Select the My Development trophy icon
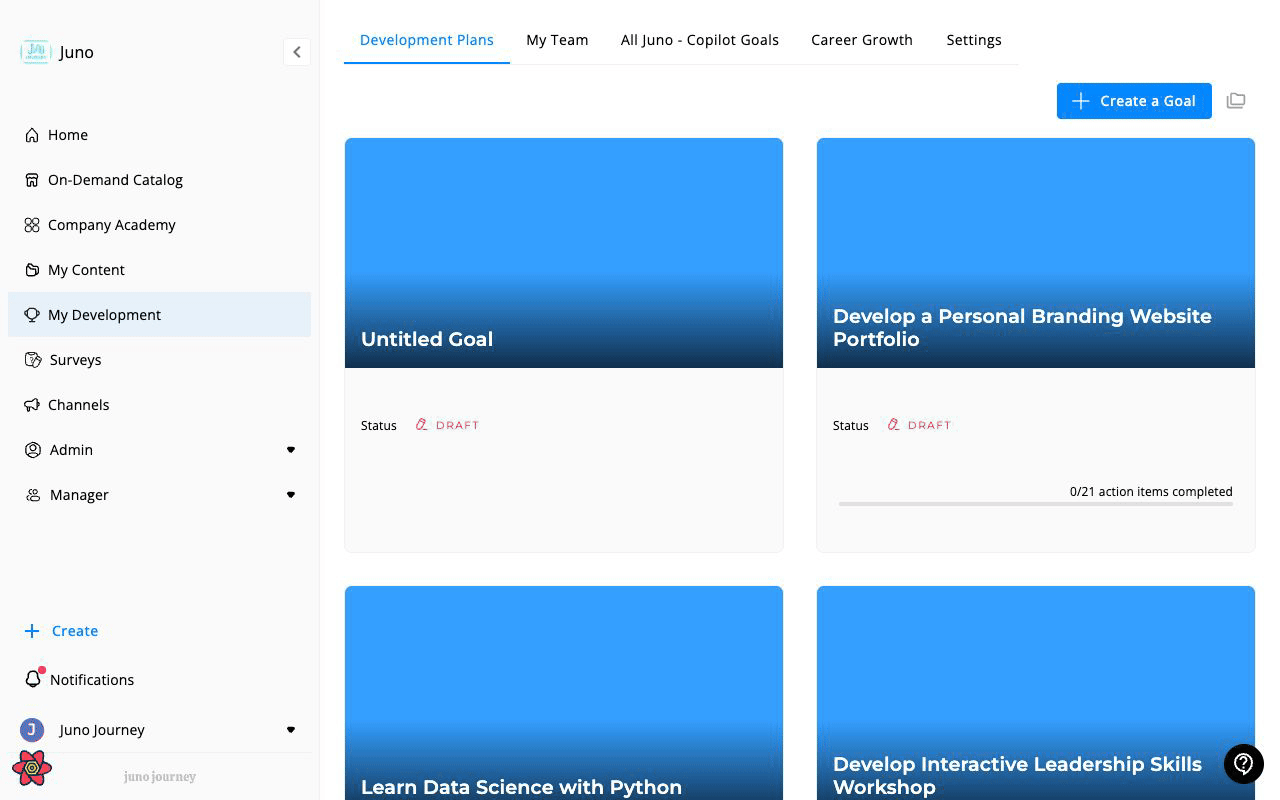 point(33,315)
